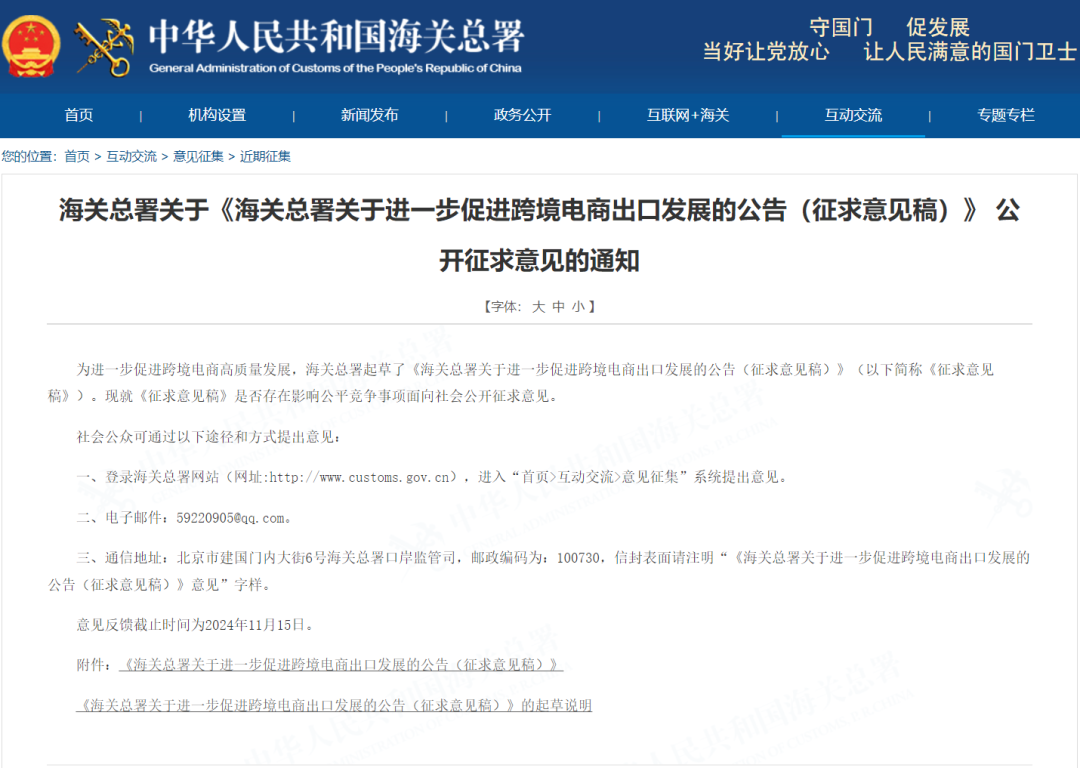Set font size to 小
Viewport: 1080px width, 768px height.
coord(579,306)
